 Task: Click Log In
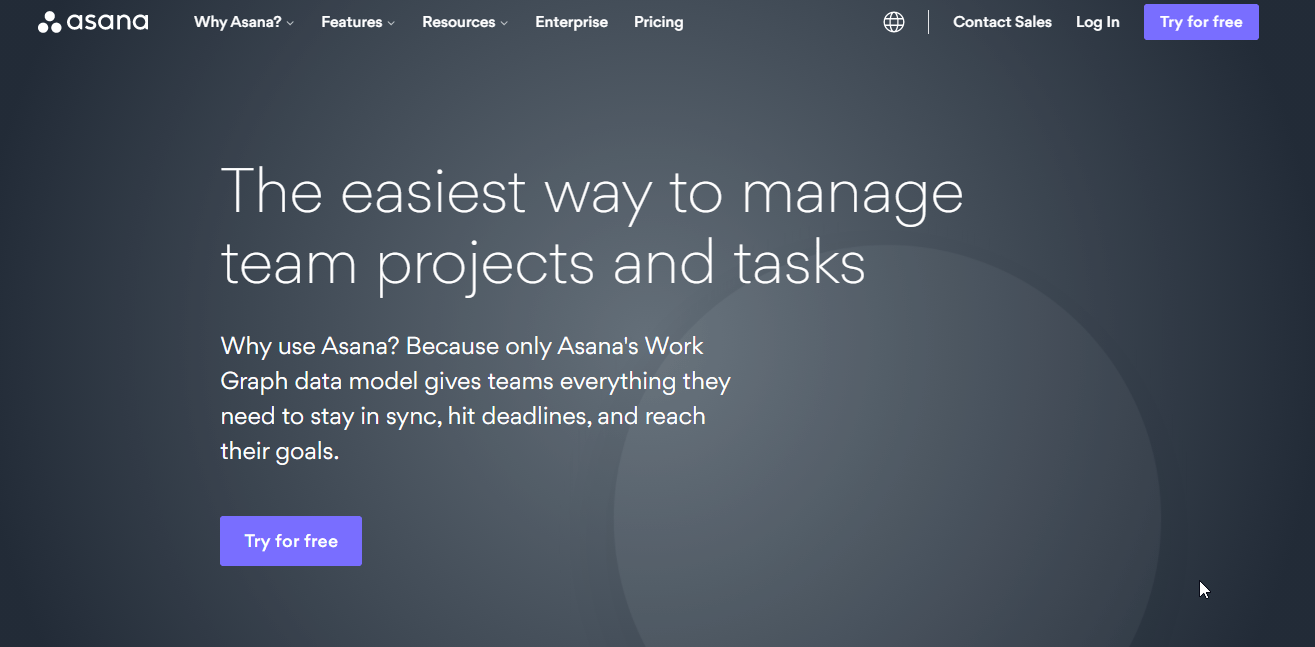(x=1098, y=22)
